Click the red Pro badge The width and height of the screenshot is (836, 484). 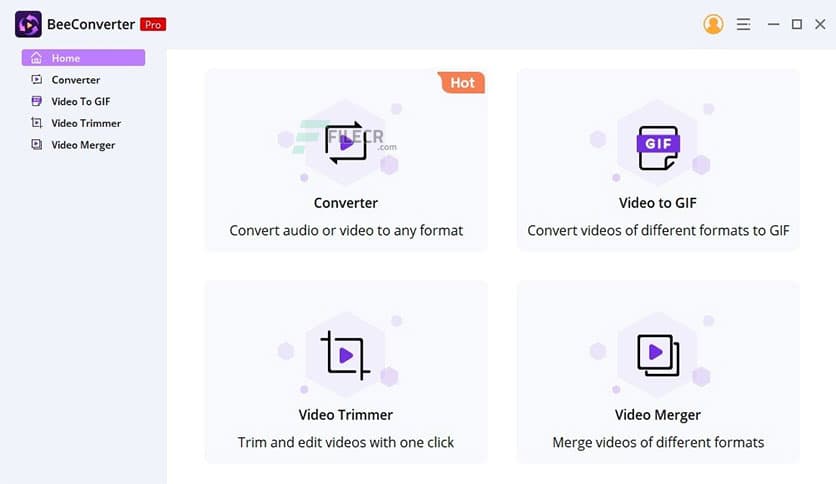tap(153, 25)
